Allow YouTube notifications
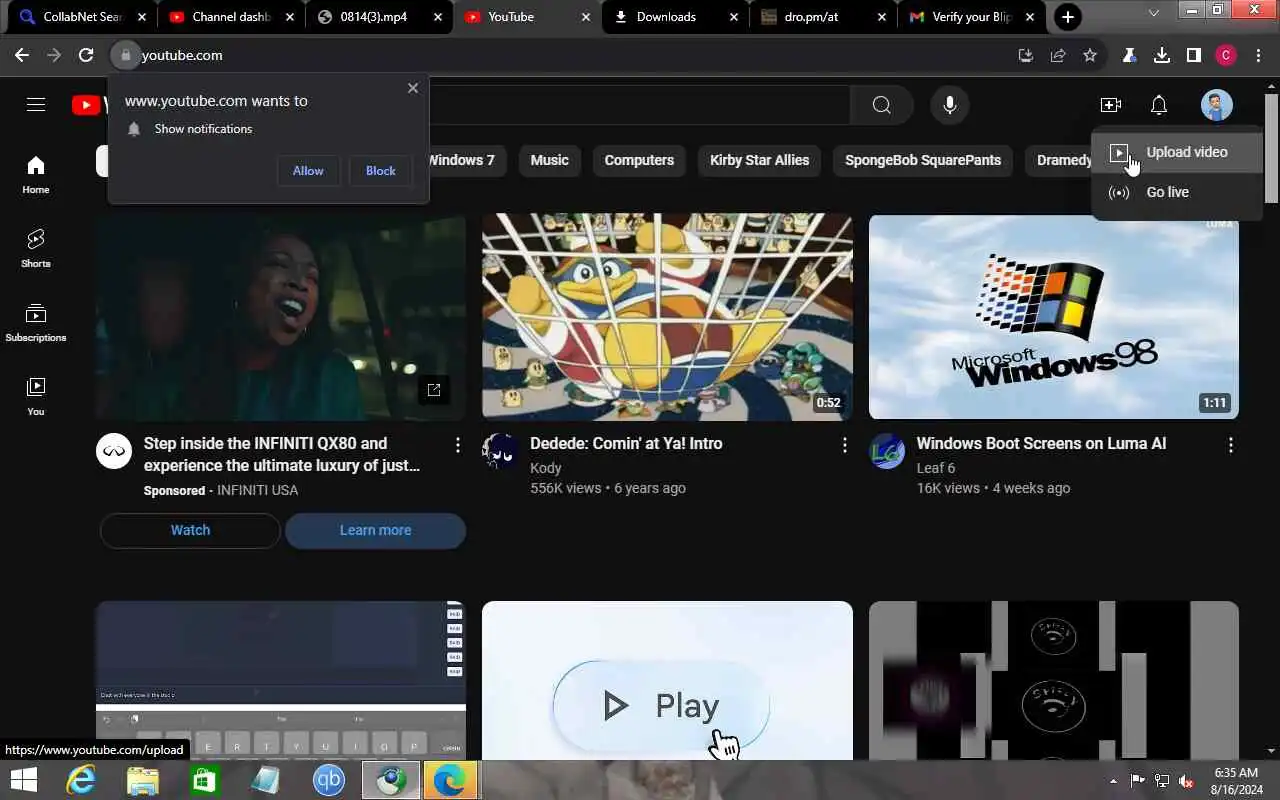The image size is (1280, 800). click(308, 171)
